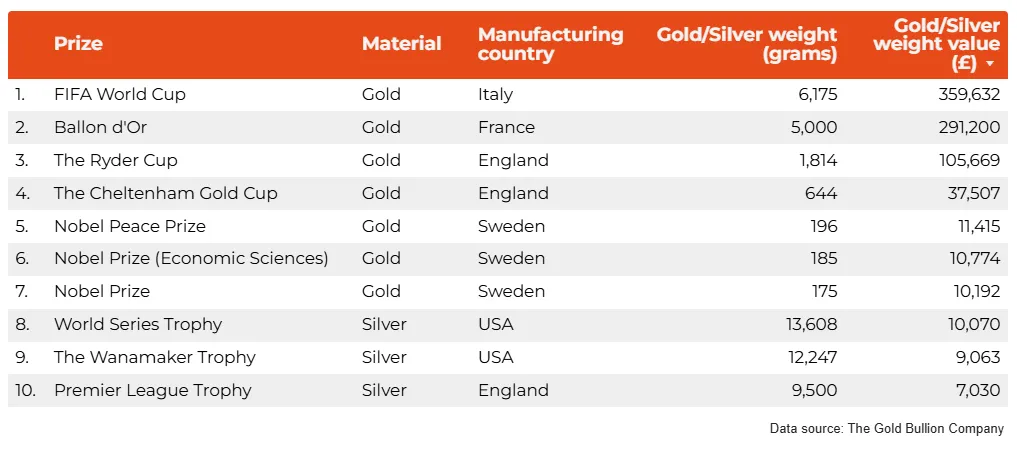Select the FIFA World Cup row
This screenshot has height=449, width=1017.
[x=120, y=94]
